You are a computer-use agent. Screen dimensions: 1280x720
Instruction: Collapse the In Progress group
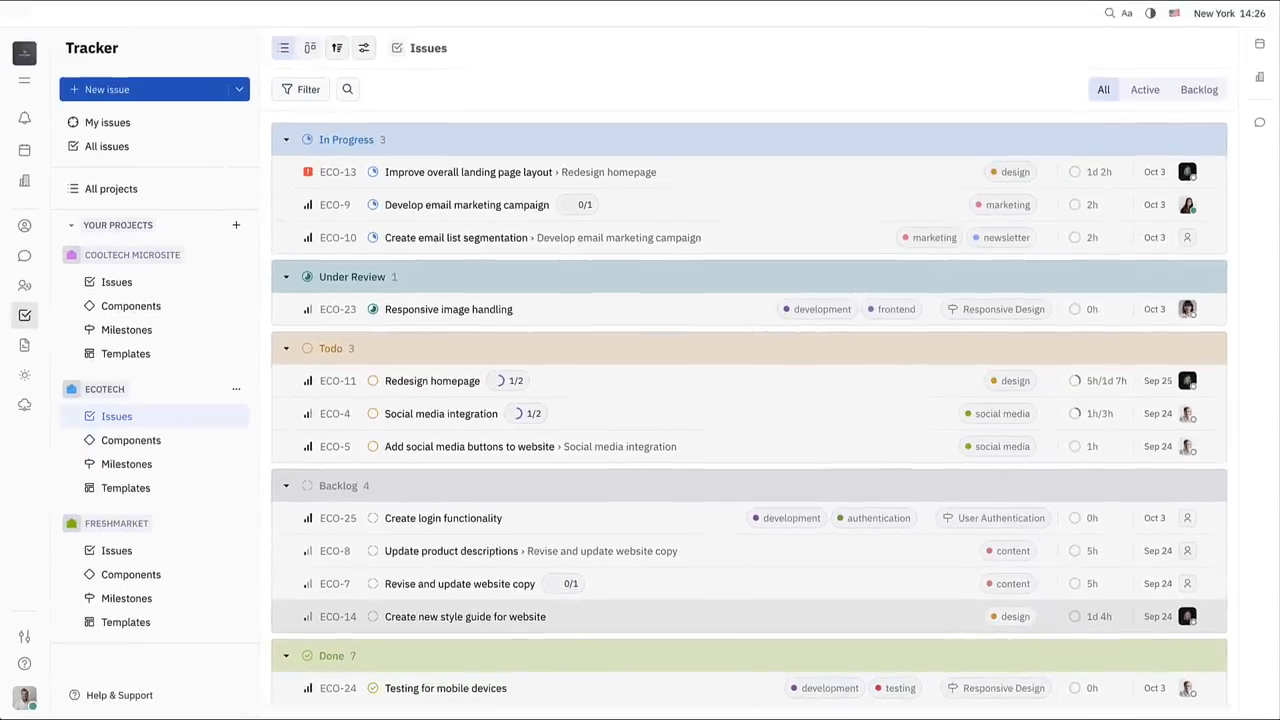coord(286,140)
